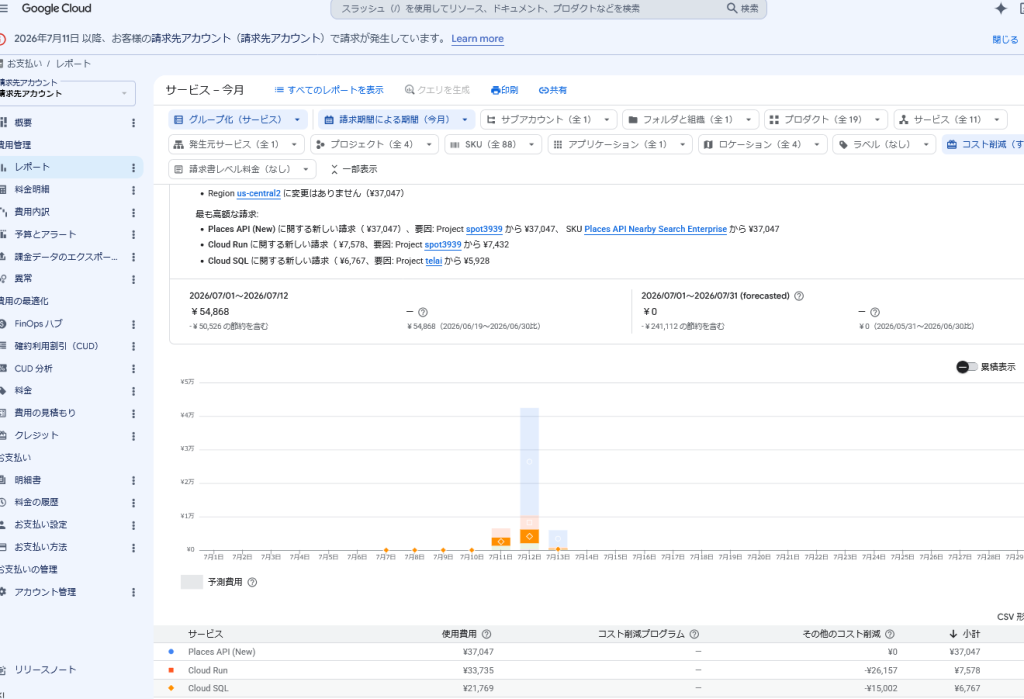Image resolution: width=1024 pixels, height=699 pixels.
Task: Expand SKU (全 88) filter
Action: click(x=493, y=144)
